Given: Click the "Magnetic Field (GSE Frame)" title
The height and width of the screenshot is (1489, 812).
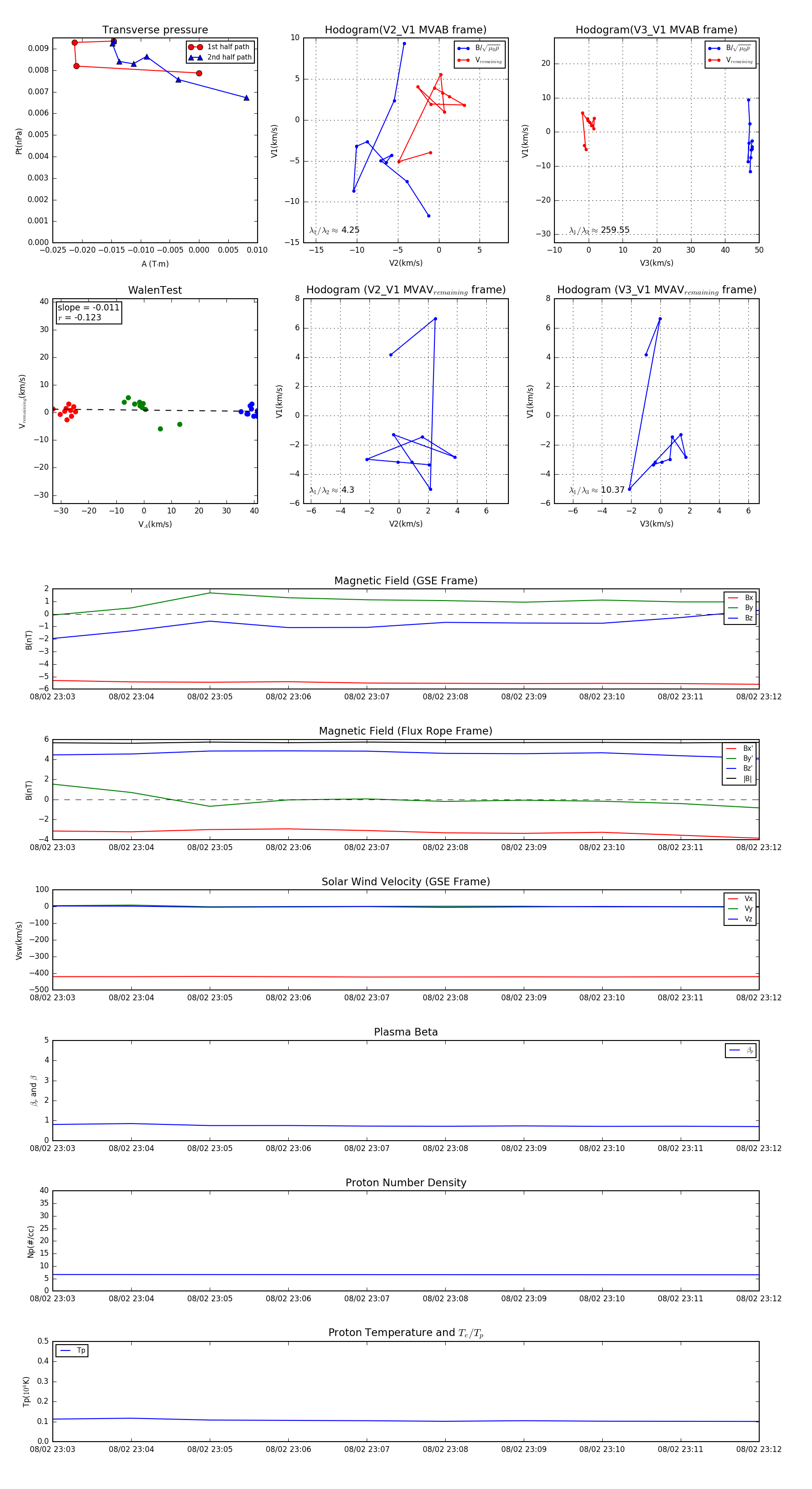Looking at the screenshot, I should (406, 580).
